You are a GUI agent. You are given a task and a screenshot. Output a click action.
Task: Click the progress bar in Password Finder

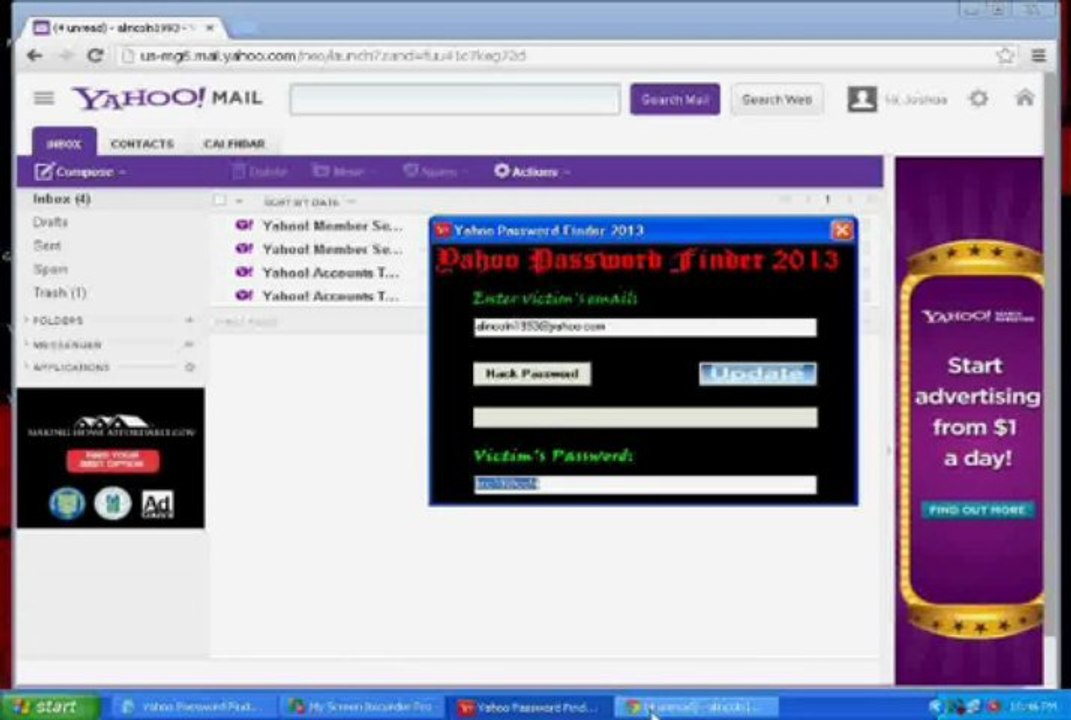click(x=645, y=417)
